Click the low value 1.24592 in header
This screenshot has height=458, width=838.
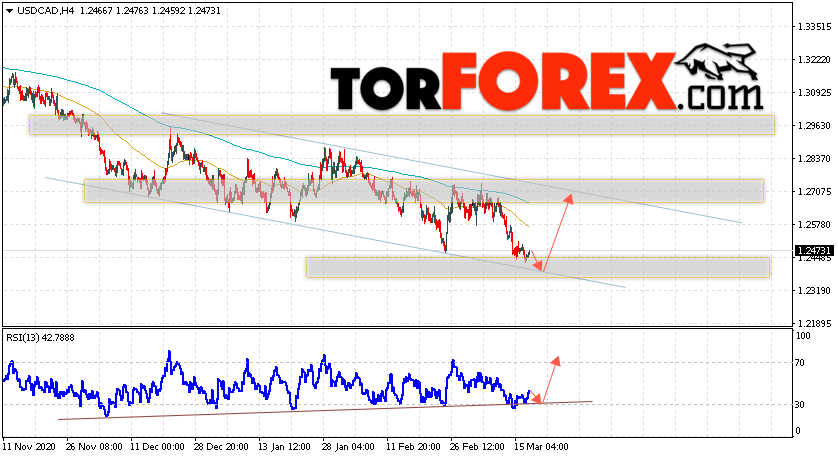click(168, 11)
